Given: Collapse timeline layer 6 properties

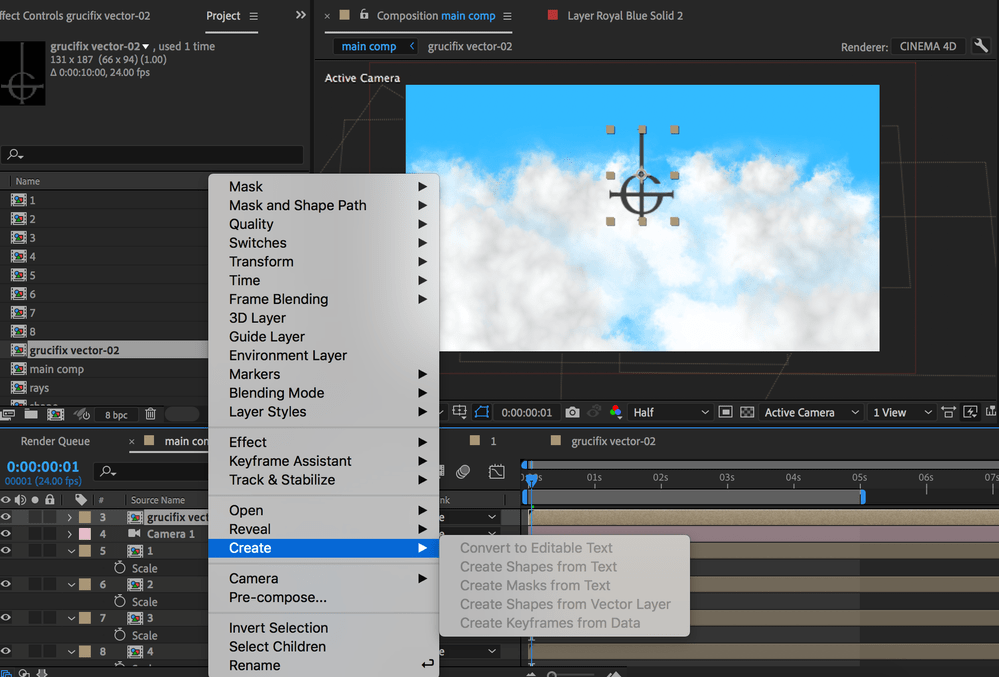Looking at the screenshot, I should coord(71,585).
